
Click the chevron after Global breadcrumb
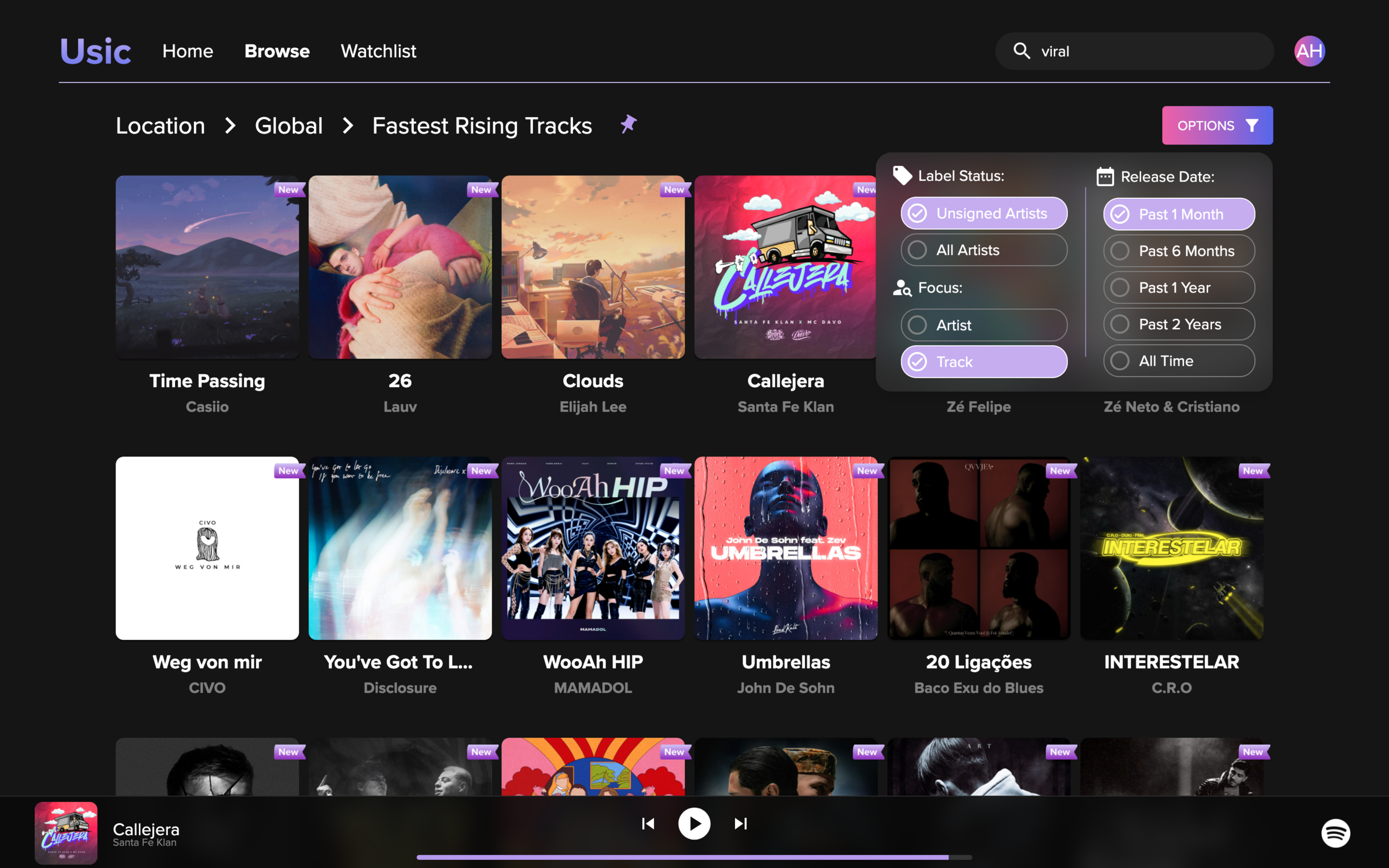pyautogui.click(x=348, y=126)
